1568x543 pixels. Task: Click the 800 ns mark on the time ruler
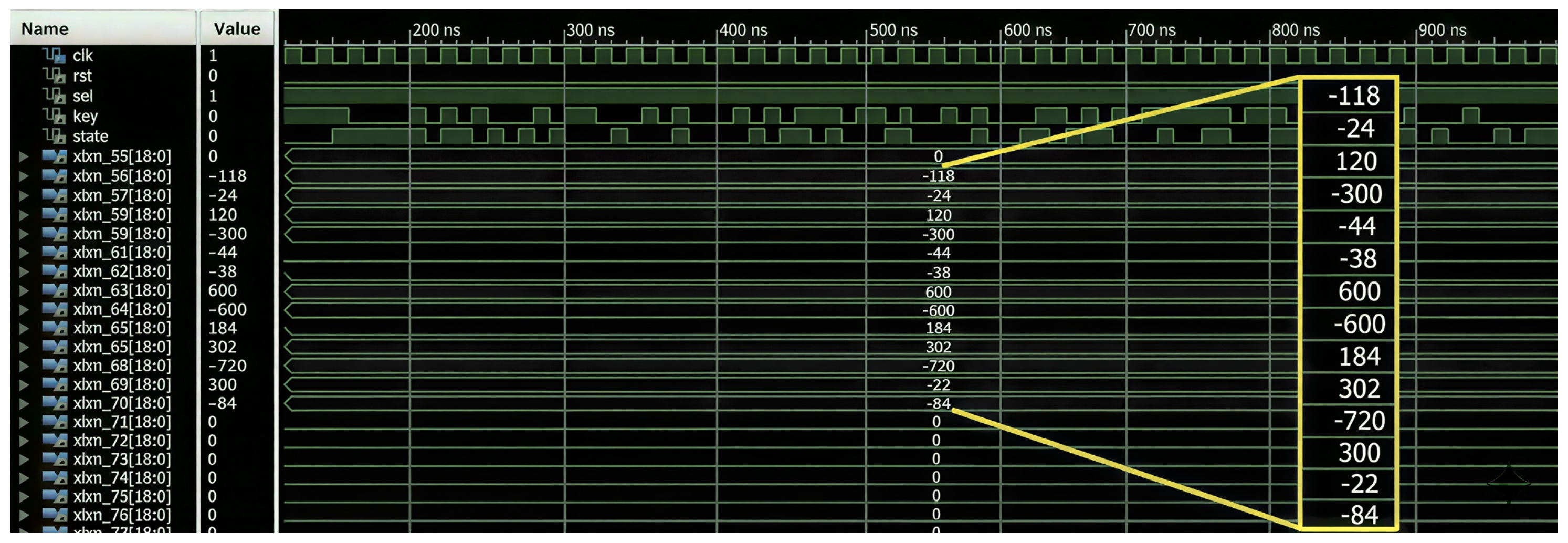1295,30
